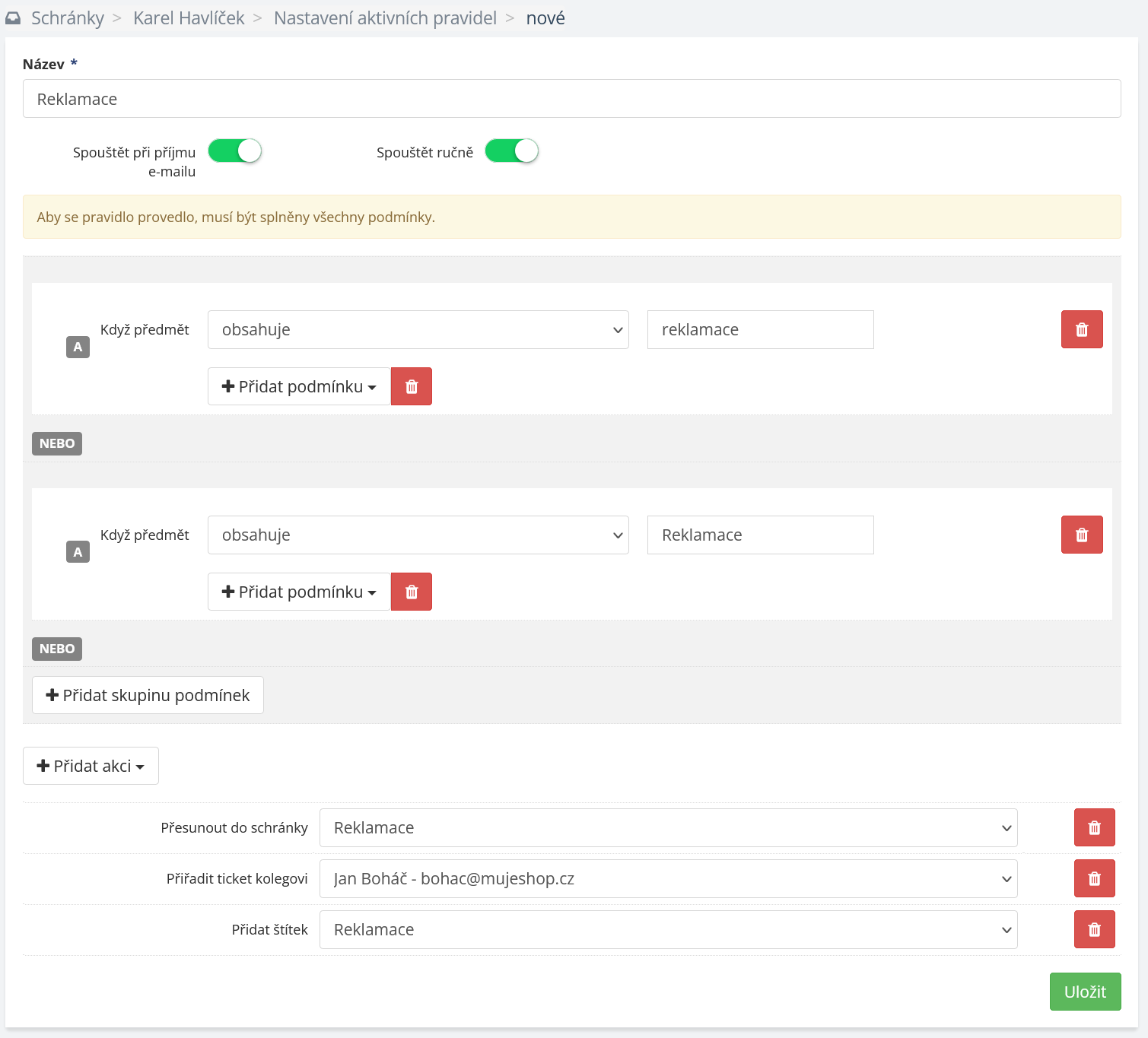Click Přidat skupinu podmínek button
Screen dimensions: 1148x1038
[148, 695]
